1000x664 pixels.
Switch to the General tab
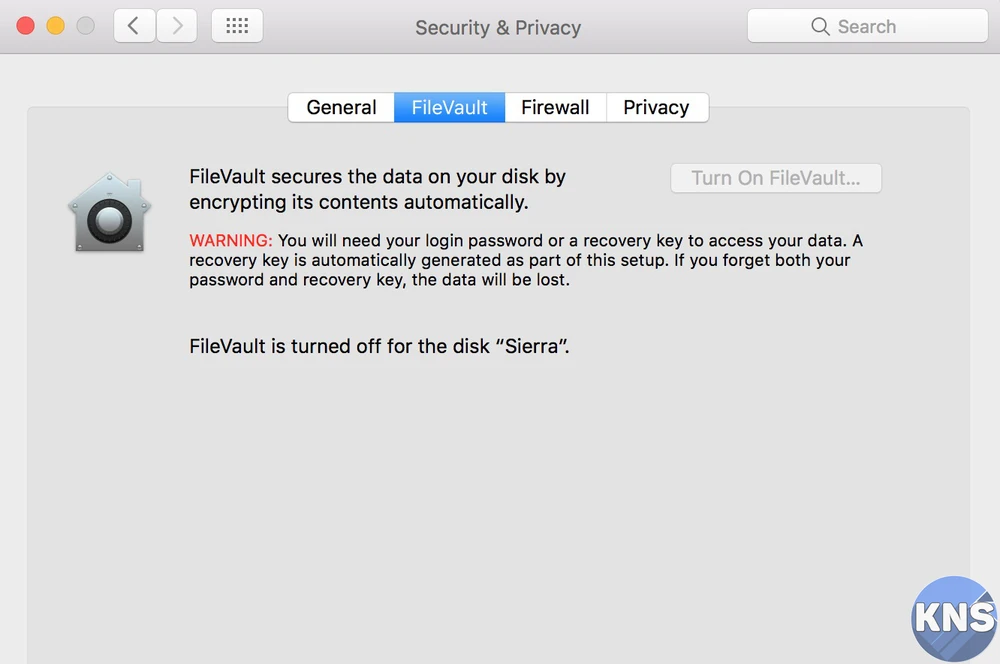(x=341, y=107)
